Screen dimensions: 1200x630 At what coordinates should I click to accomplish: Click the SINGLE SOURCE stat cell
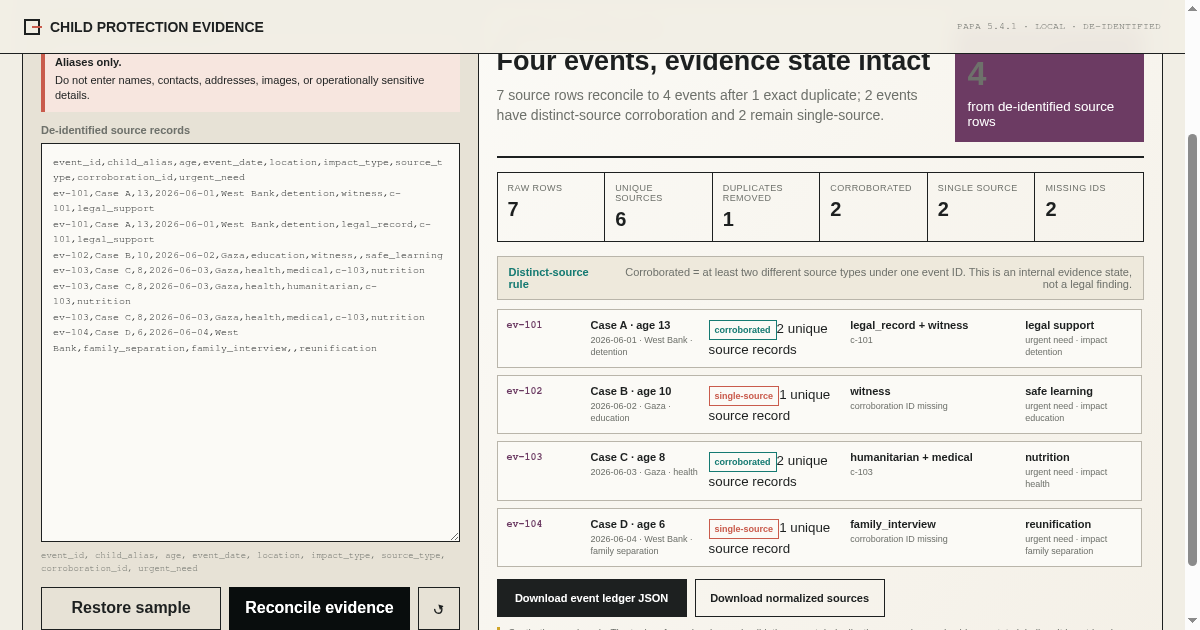[x=981, y=207]
